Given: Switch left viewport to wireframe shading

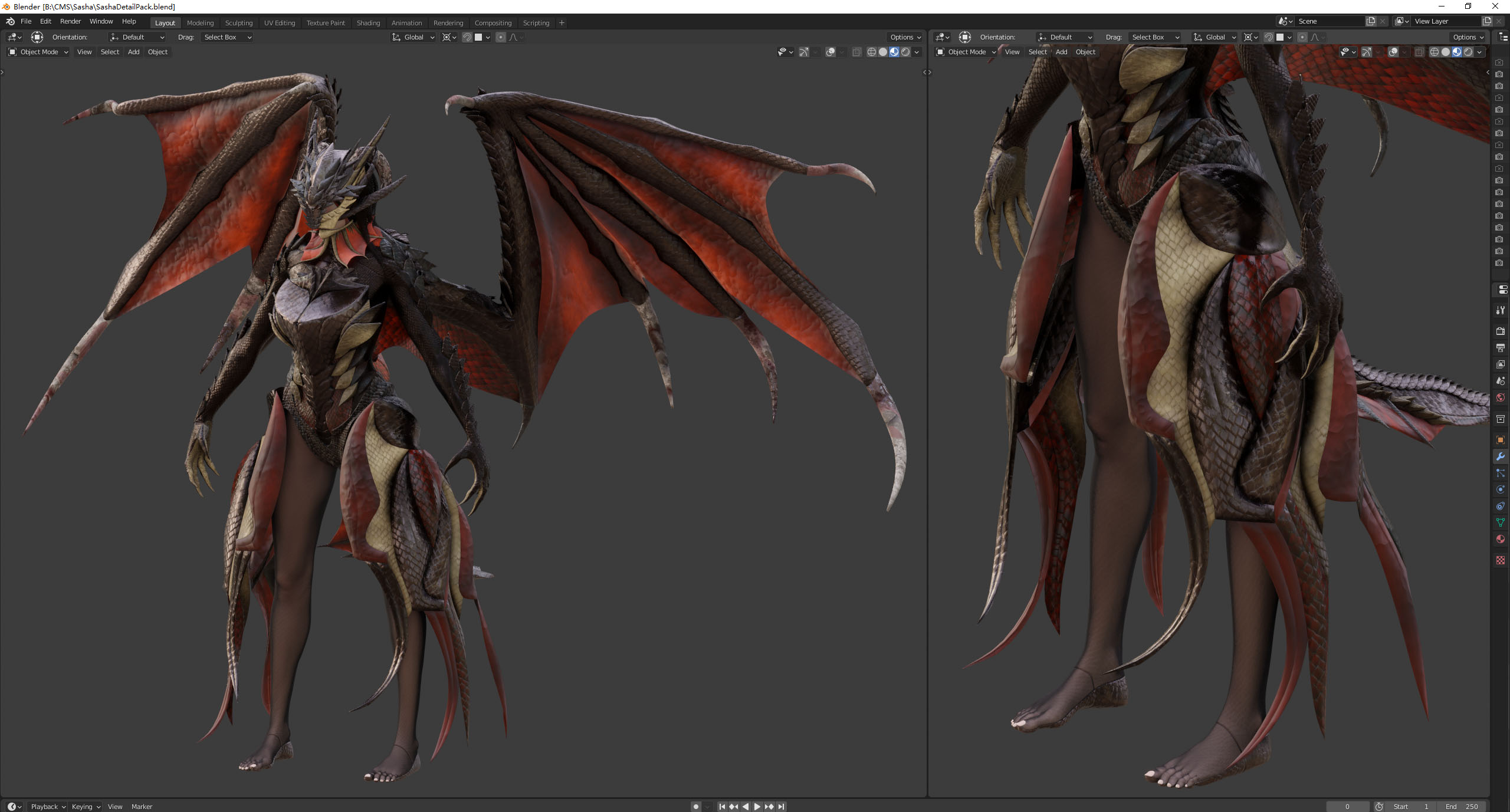Looking at the screenshot, I should (x=871, y=52).
